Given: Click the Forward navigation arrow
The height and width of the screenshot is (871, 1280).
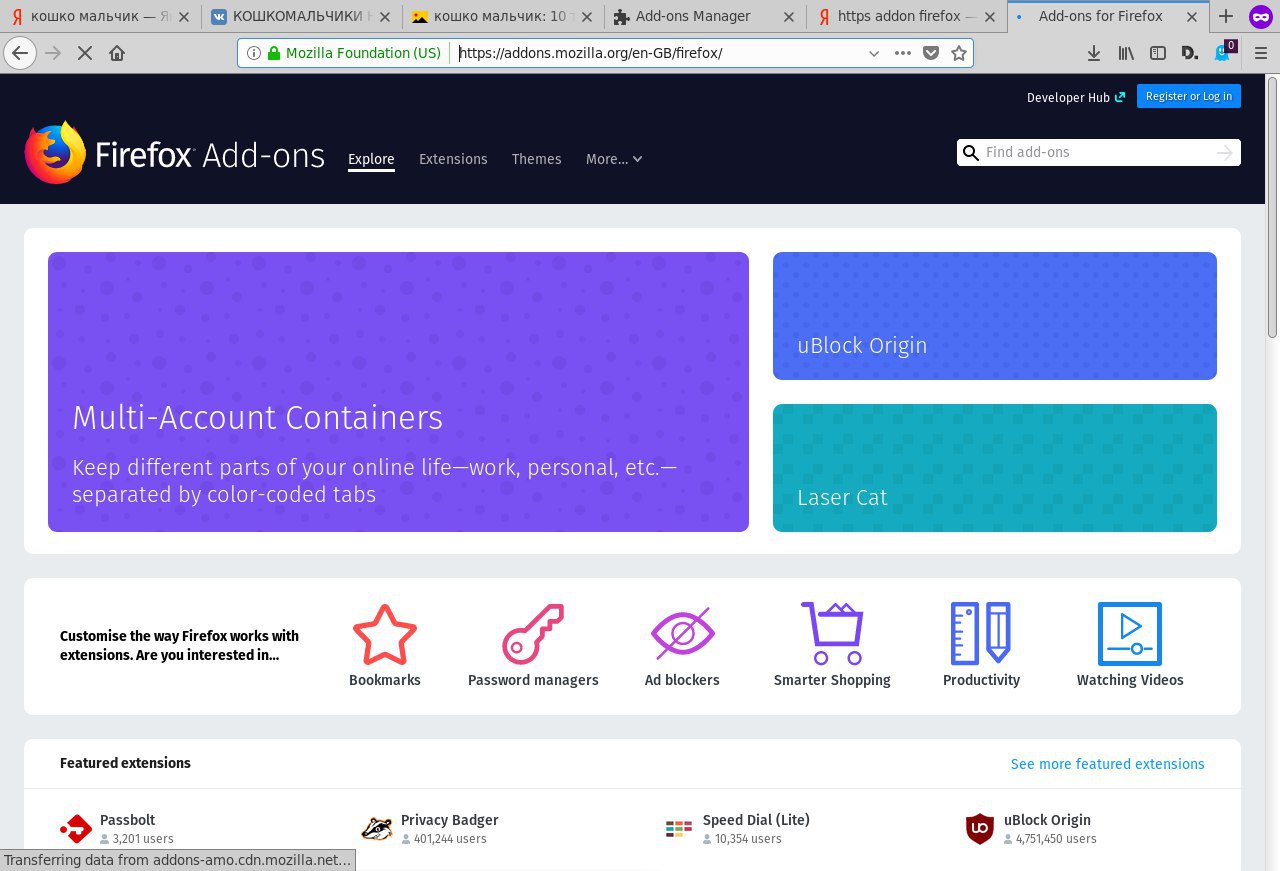Looking at the screenshot, I should pyautogui.click(x=53, y=53).
